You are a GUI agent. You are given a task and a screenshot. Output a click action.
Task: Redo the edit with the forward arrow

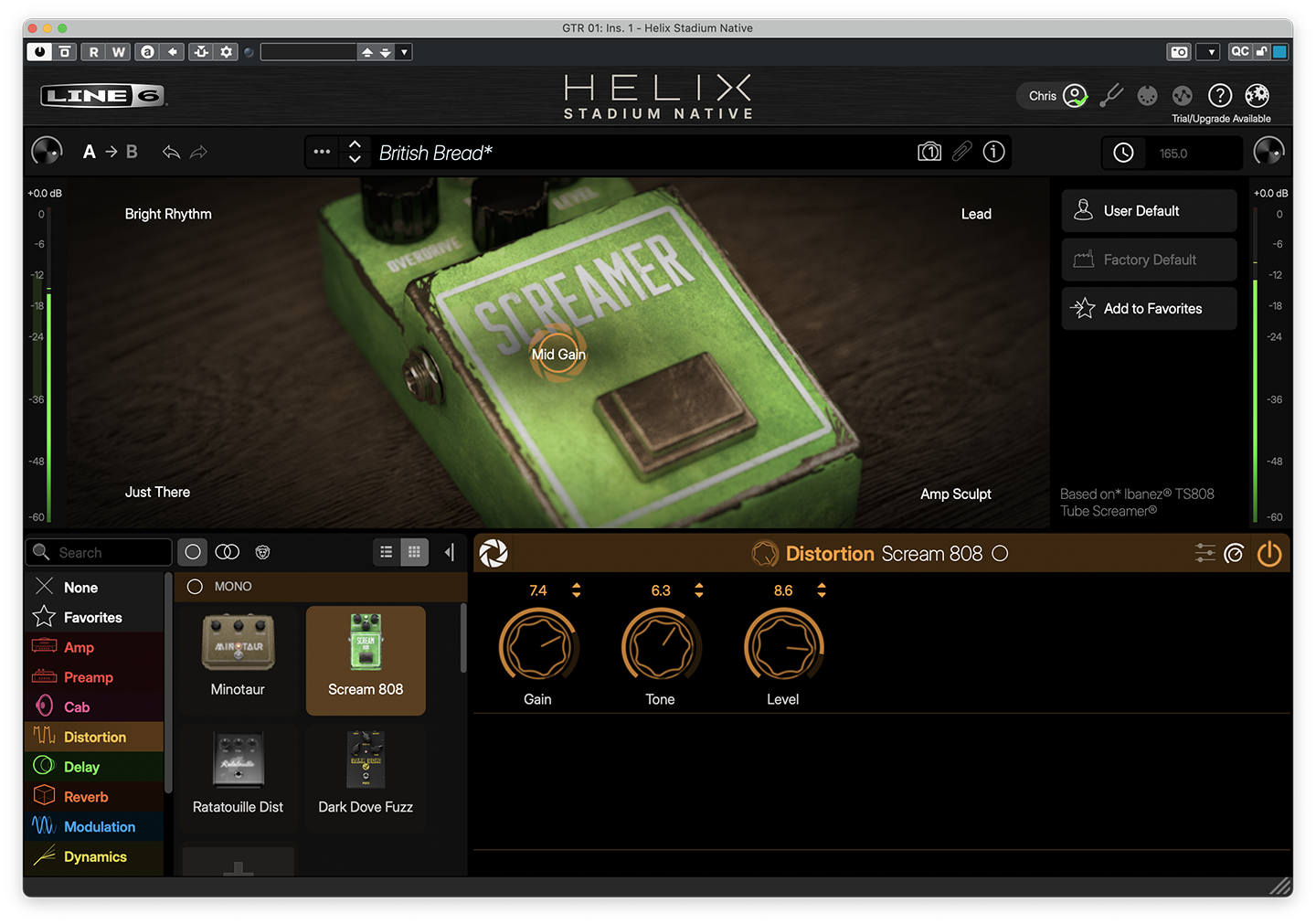199,152
